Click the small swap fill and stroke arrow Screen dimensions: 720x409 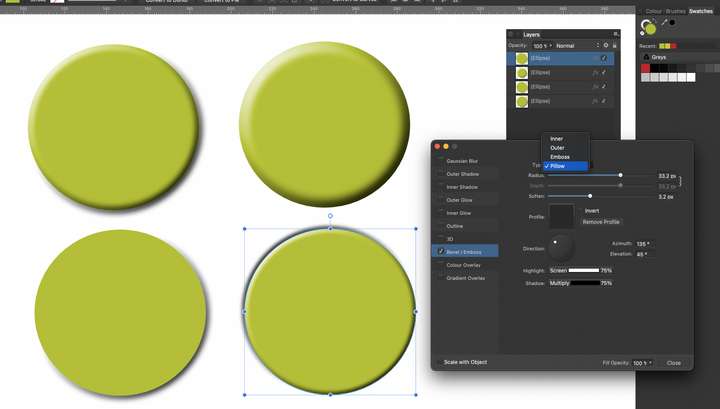pyautogui.click(x=654, y=21)
